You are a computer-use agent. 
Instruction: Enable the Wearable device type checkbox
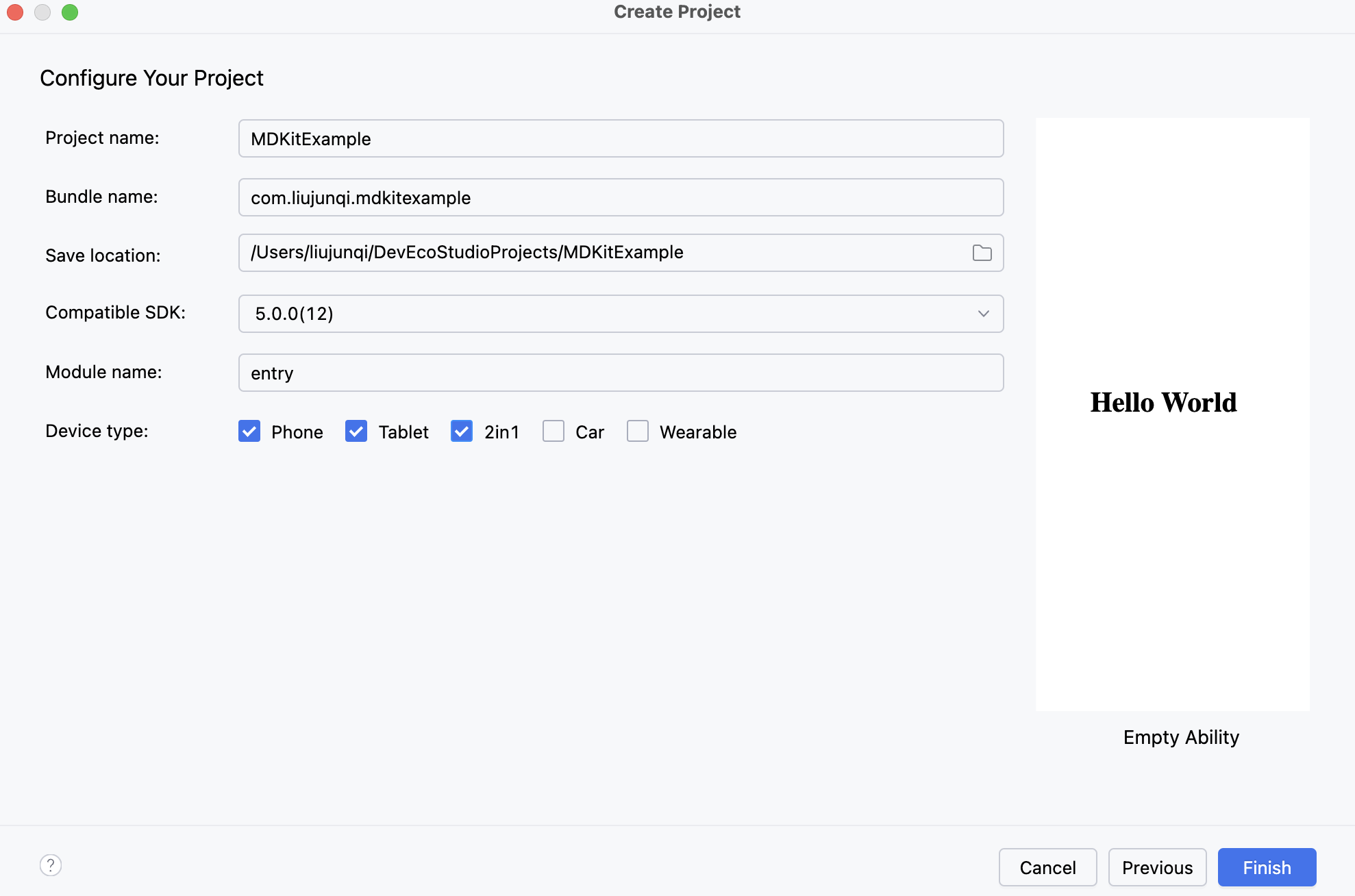click(x=638, y=432)
